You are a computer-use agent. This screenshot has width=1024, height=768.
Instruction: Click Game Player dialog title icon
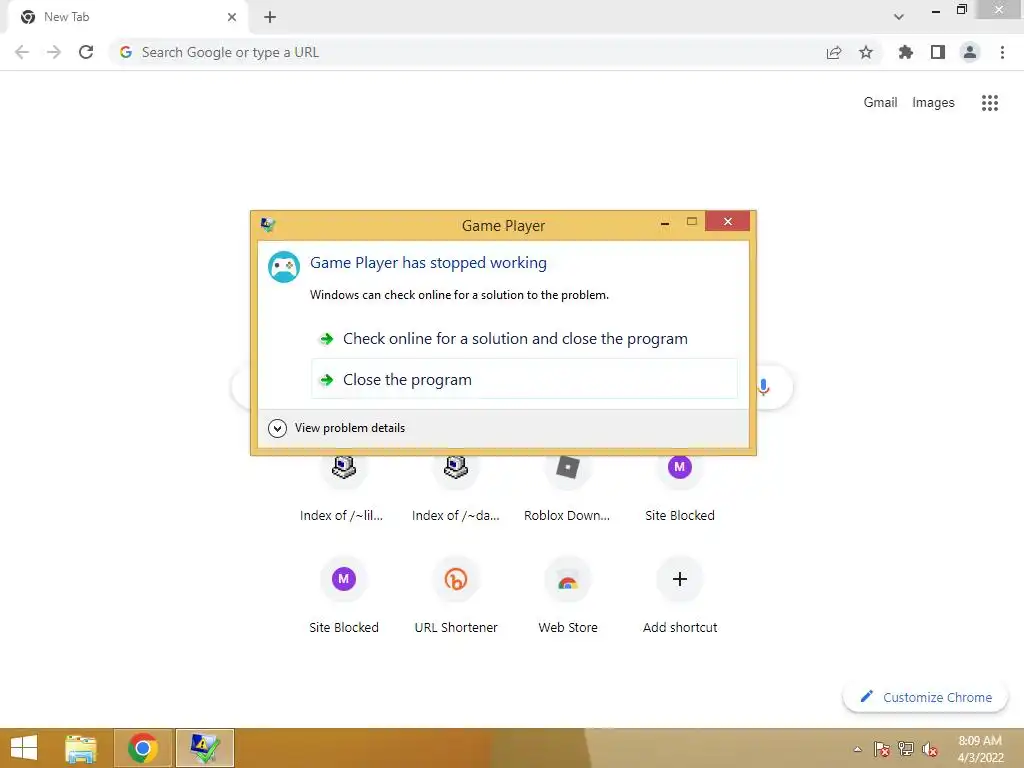268,225
